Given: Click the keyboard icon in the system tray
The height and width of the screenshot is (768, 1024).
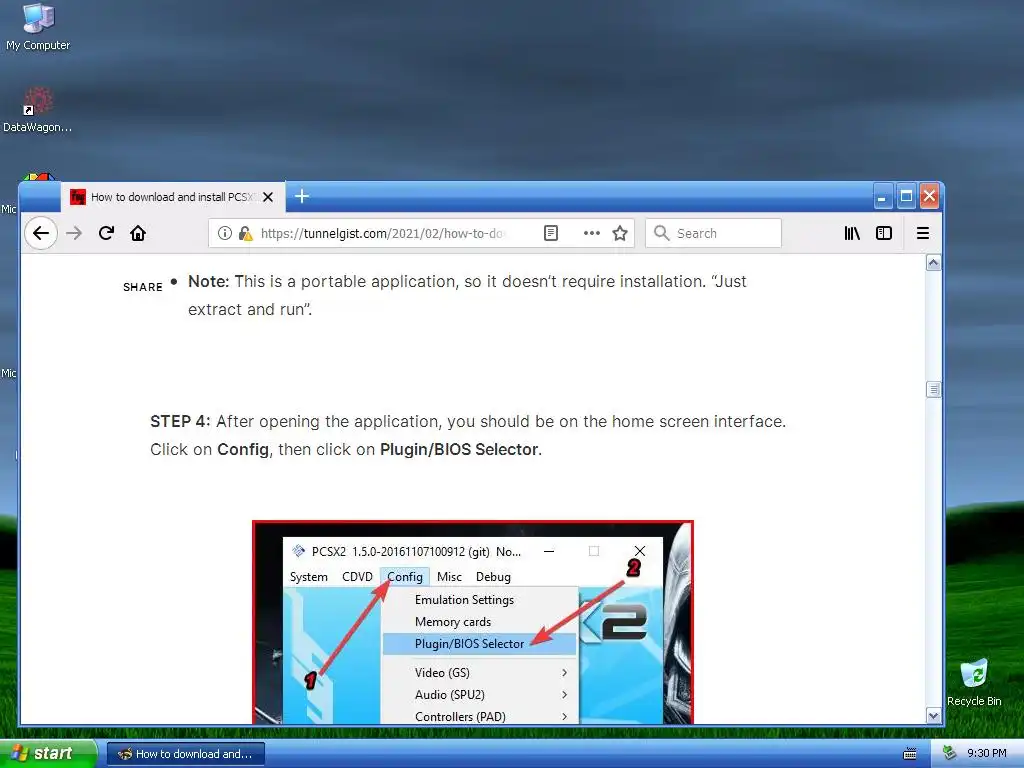Looking at the screenshot, I should (910, 754).
